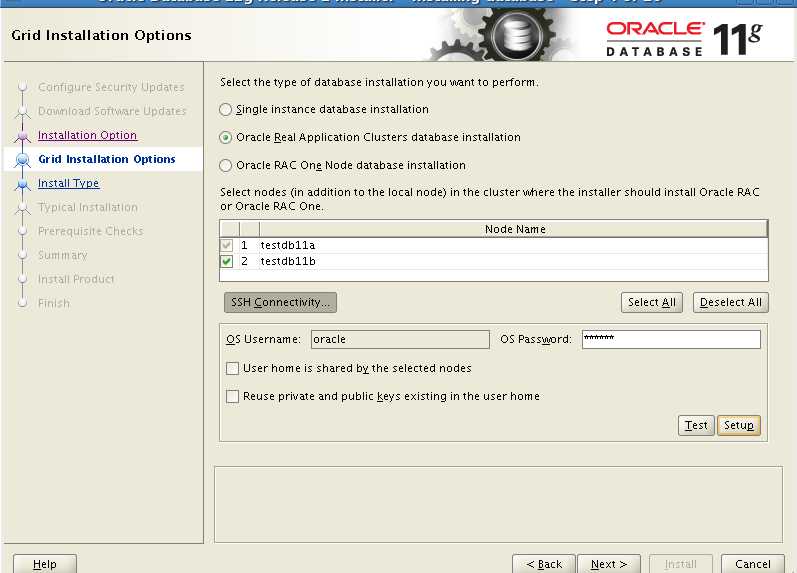Click the Finish step text
This screenshot has width=797, height=573.
tap(54, 303)
